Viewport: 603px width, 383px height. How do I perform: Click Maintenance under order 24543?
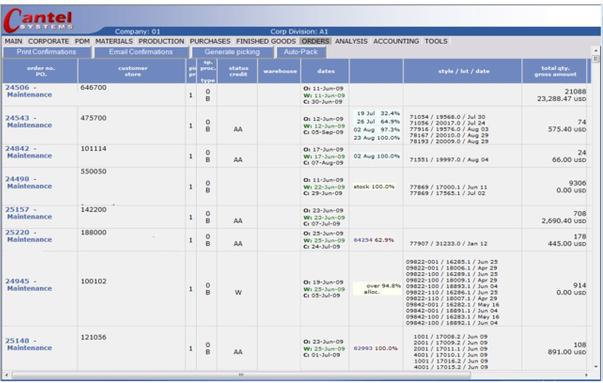pos(30,125)
